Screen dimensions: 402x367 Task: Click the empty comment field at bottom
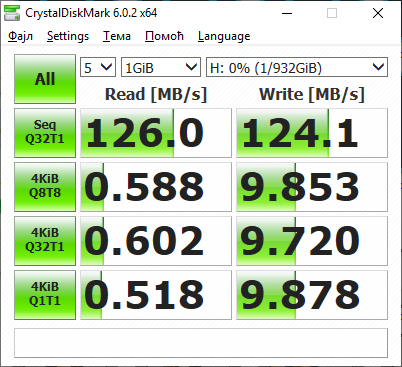click(x=201, y=343)
